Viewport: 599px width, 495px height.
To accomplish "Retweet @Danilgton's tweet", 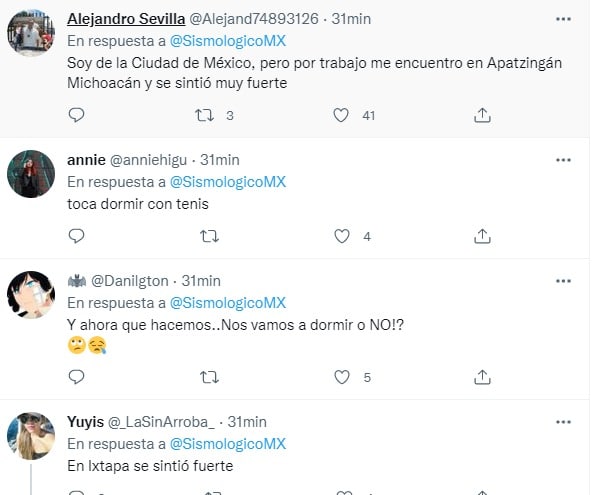I will point(209,377).
